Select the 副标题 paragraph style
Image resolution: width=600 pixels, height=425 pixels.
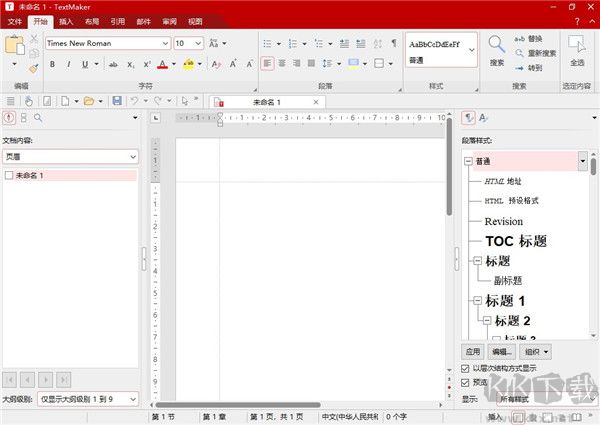coord(508,281)
